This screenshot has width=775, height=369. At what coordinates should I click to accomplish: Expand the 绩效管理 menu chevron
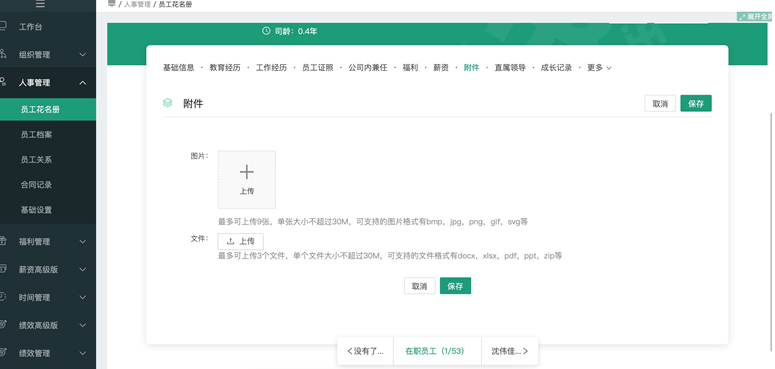point(83,353)
